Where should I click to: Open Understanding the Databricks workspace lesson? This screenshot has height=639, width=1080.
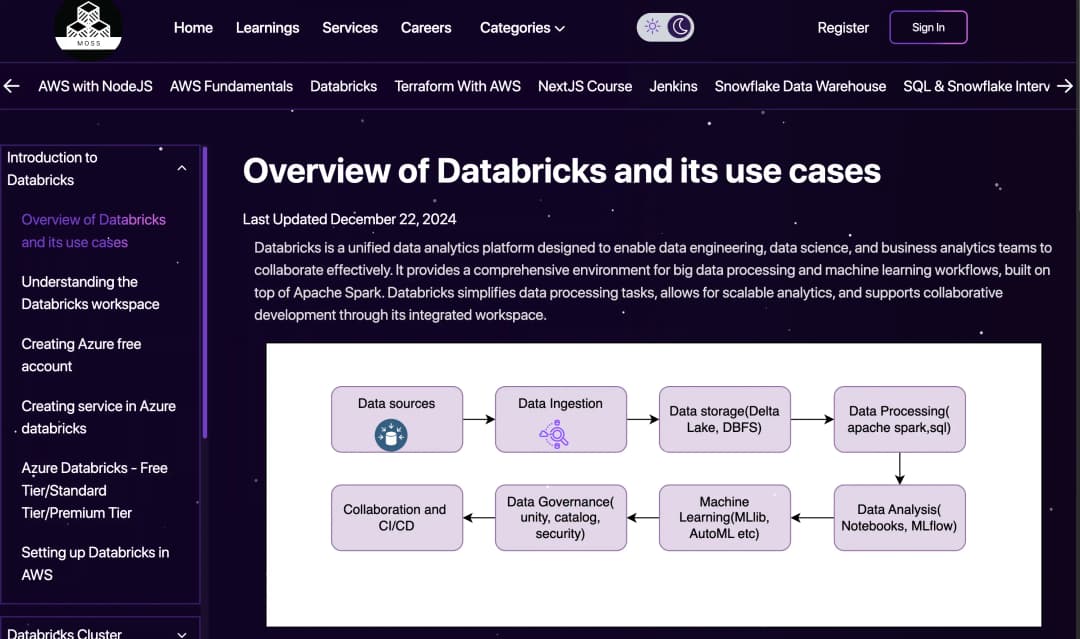(x=90, y=293)
